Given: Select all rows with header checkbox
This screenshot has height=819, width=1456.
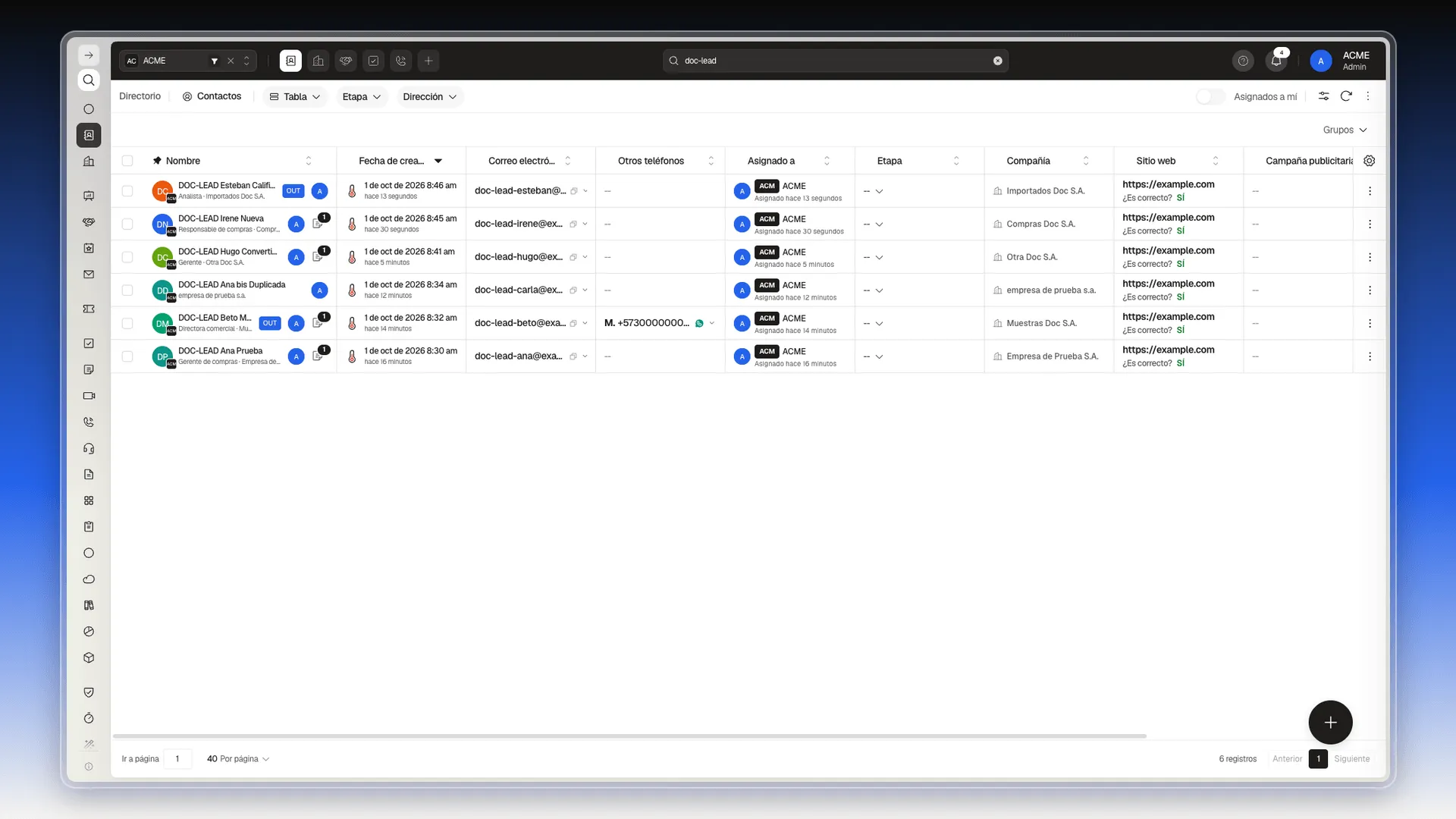Looking at the screenshot, I should coord(127,161).
